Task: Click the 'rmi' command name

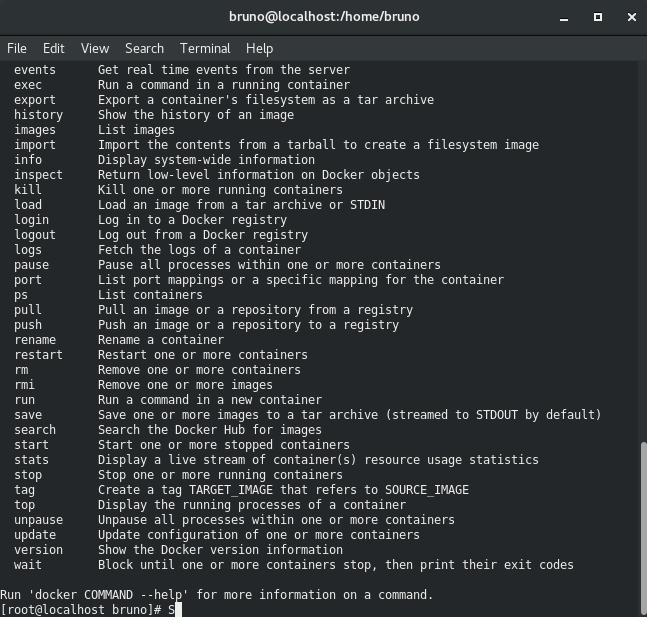Action: click(24, 385)
